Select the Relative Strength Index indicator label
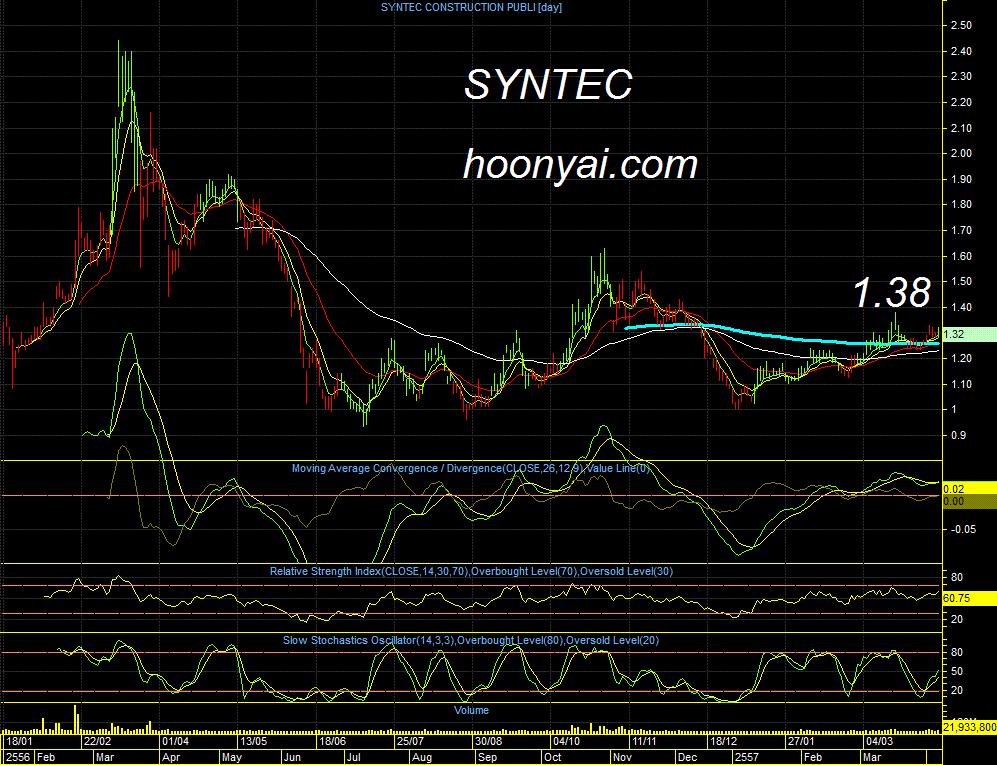Screen dimensions: 997x765 click(471, 572)
